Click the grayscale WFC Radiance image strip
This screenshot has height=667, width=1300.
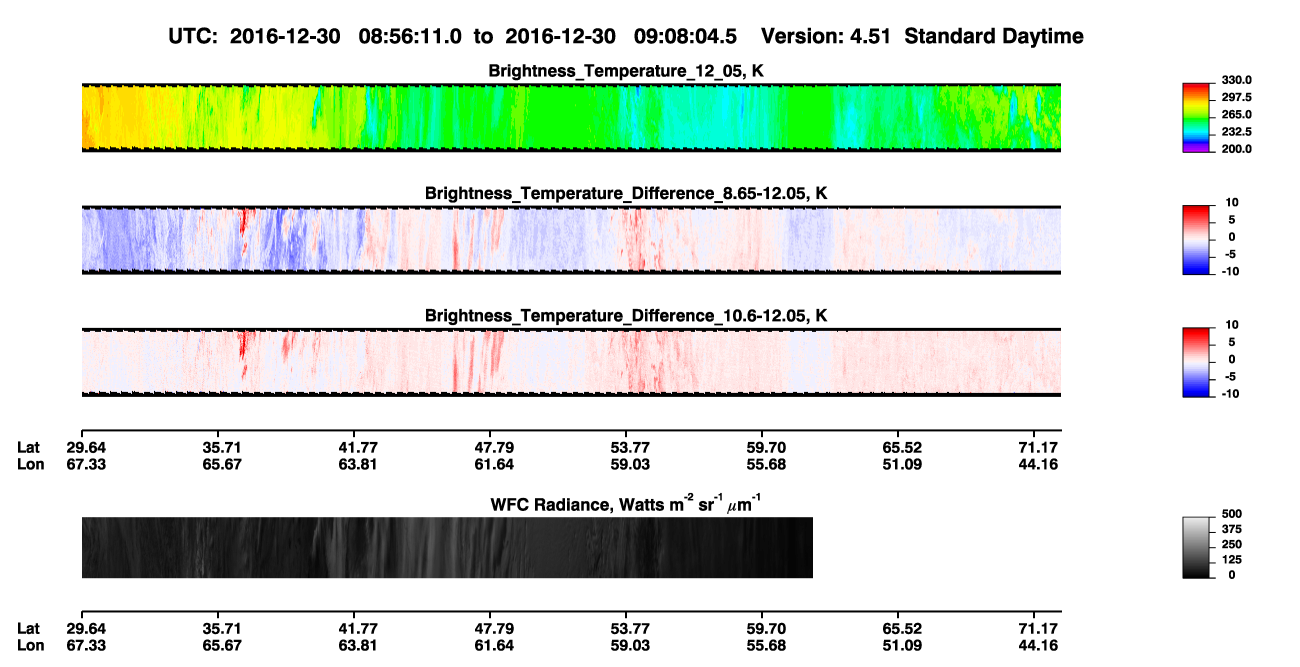(x=447, y=547)
